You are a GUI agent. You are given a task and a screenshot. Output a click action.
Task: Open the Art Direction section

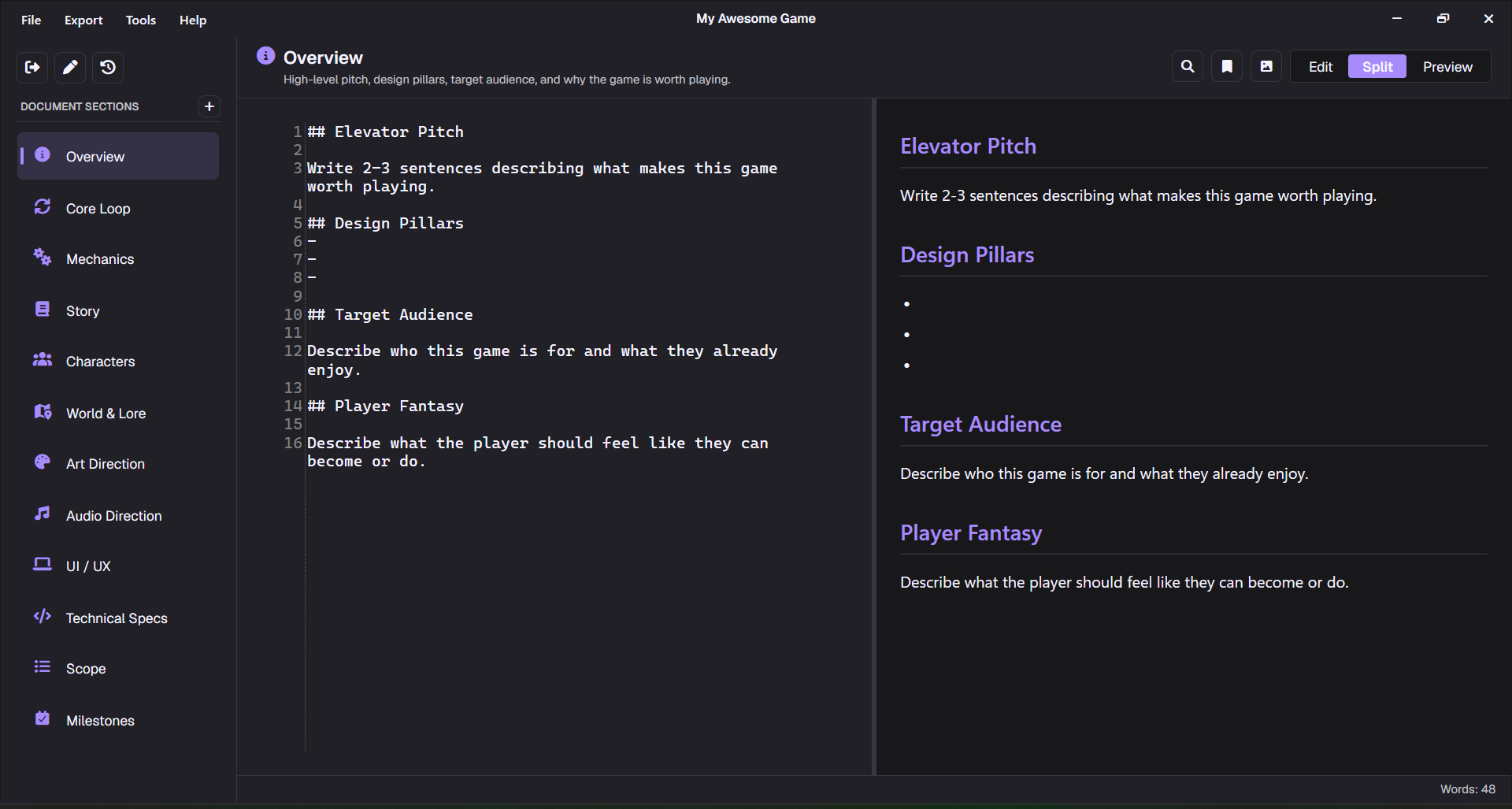click(118, 464)
